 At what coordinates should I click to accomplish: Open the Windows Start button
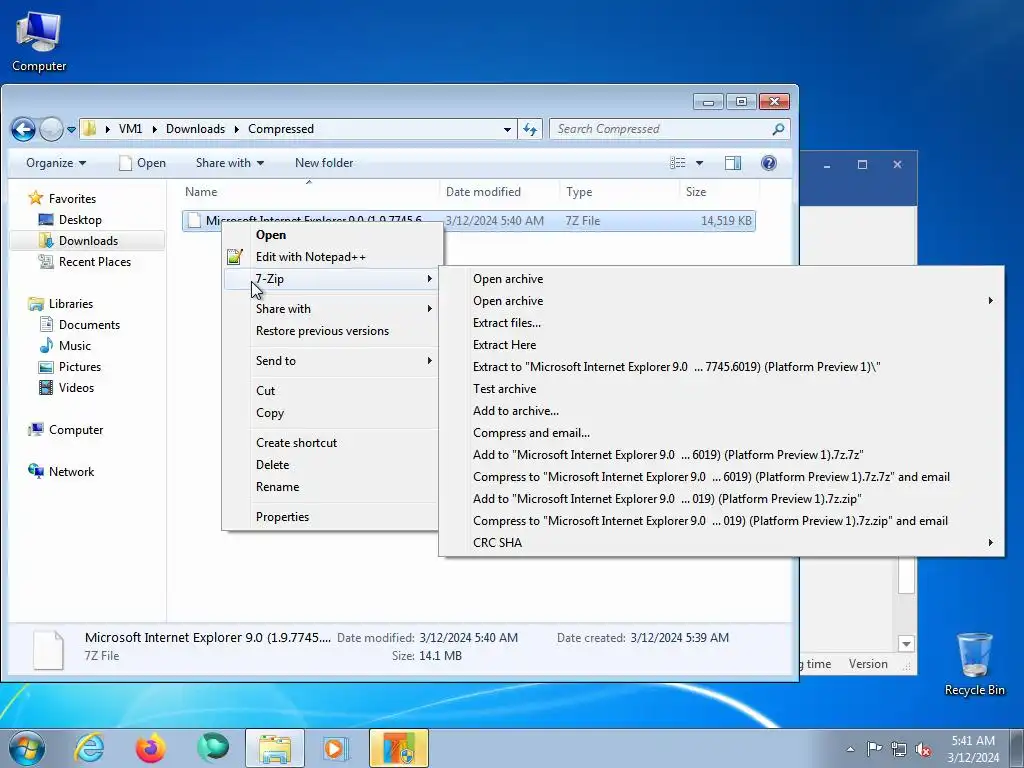tap(27, 748)
